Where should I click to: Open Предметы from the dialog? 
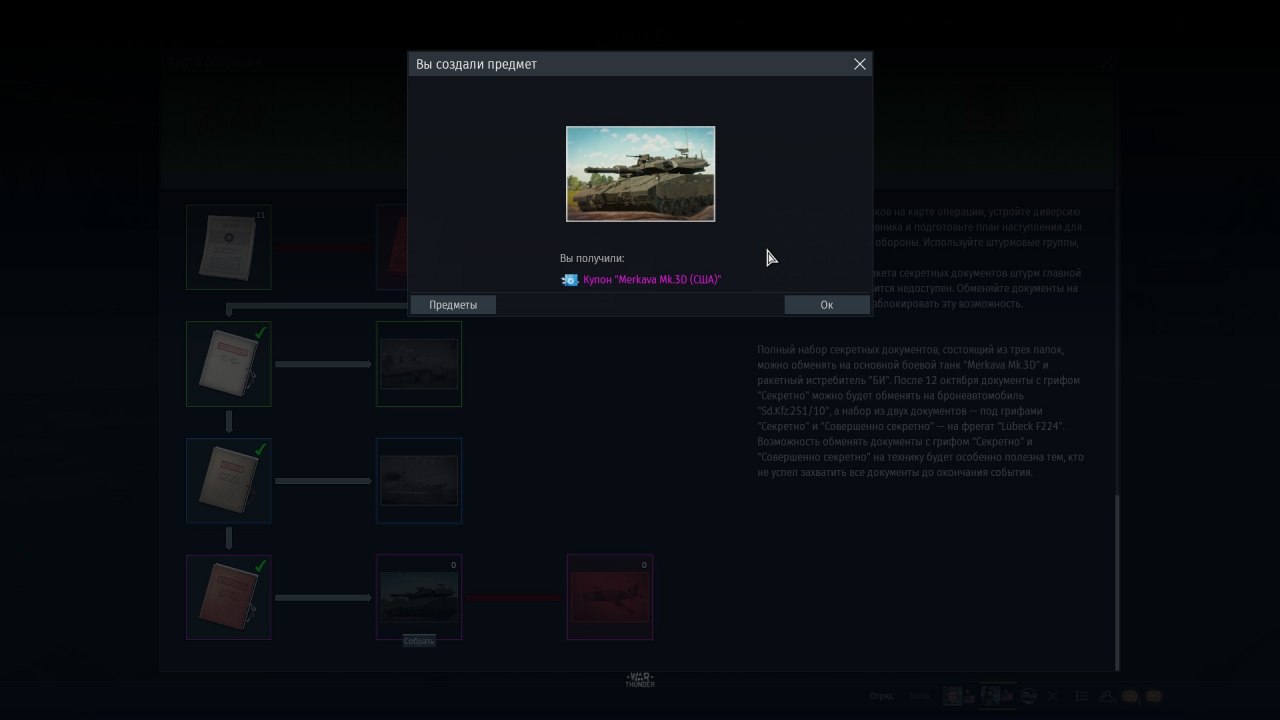click(x=453, y=305)
